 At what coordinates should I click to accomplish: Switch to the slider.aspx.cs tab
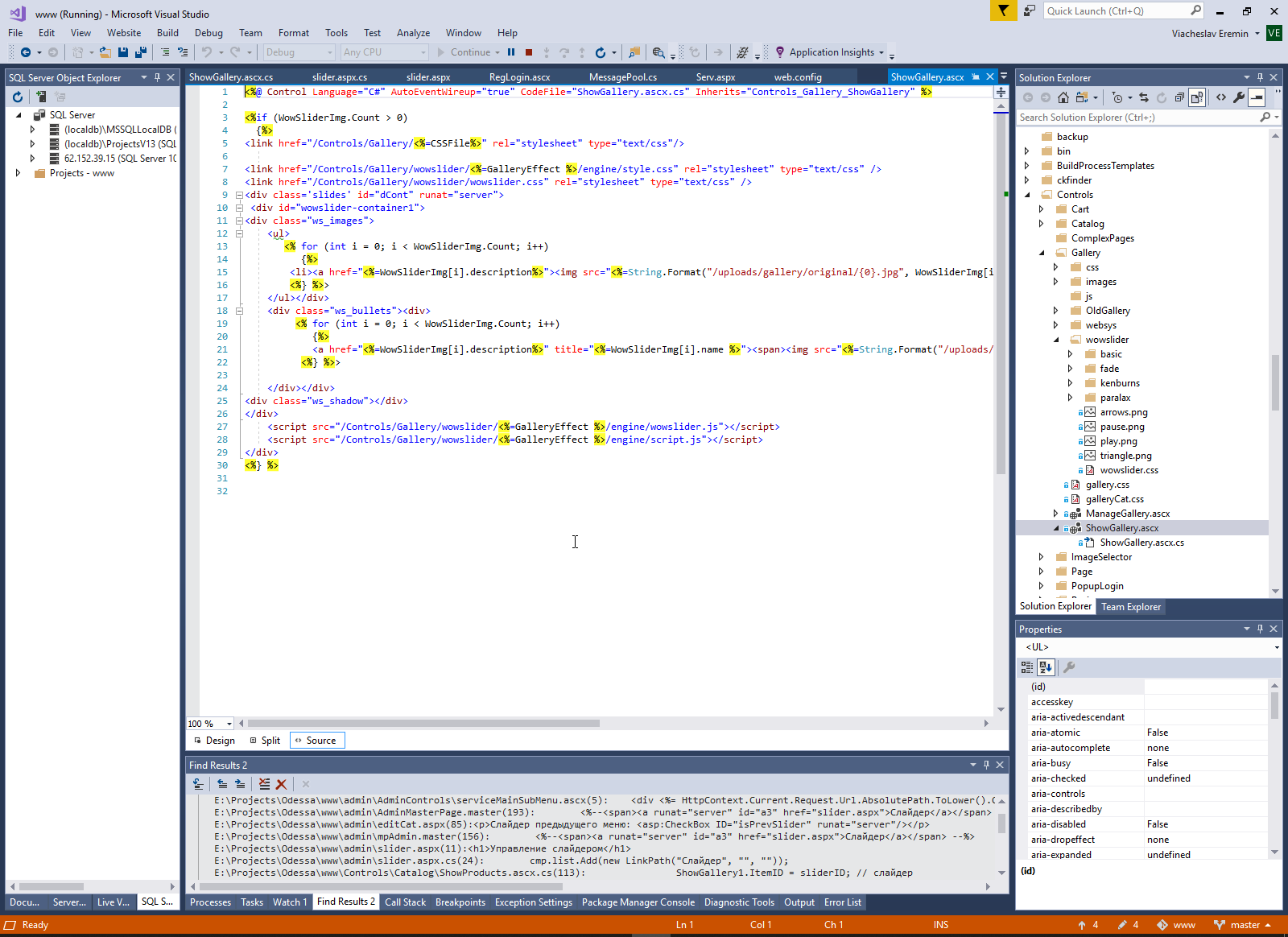340,77
